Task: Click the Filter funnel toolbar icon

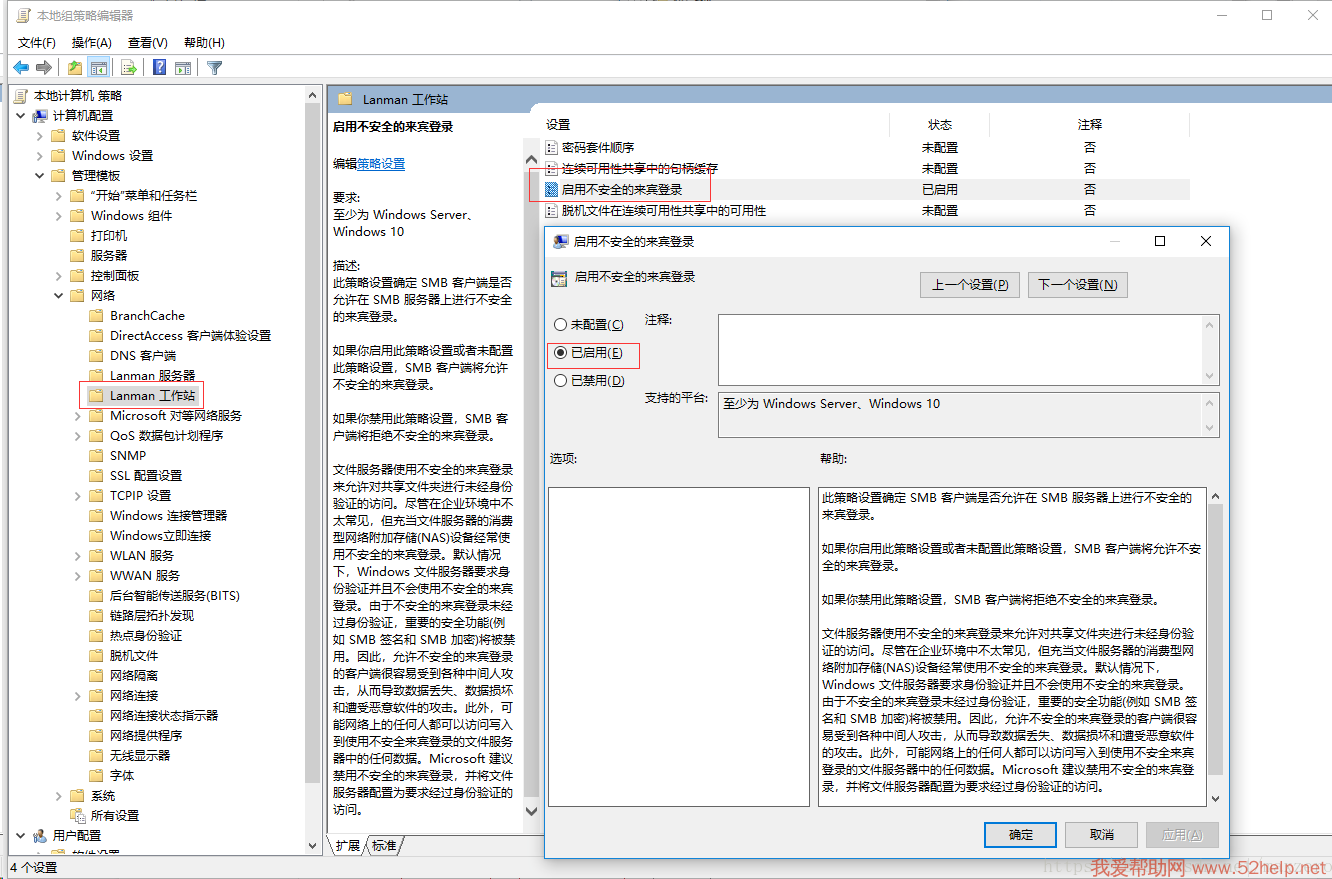Action: click(214, 68)
